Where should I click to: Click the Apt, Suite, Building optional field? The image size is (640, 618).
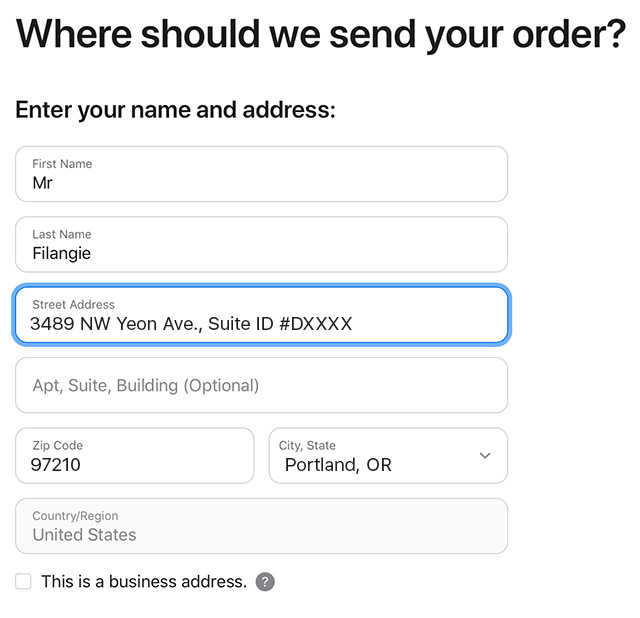pyautogui.click(x=262, y=385)
